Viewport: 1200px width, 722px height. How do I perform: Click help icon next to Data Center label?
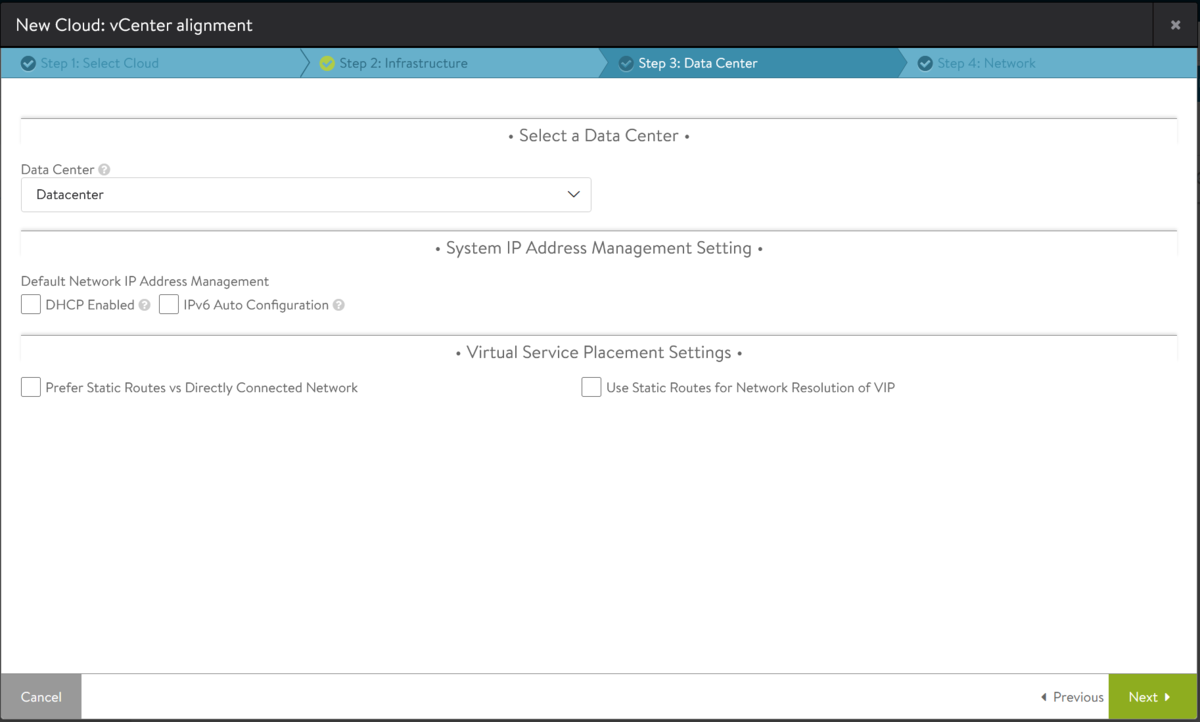(105, 170)
